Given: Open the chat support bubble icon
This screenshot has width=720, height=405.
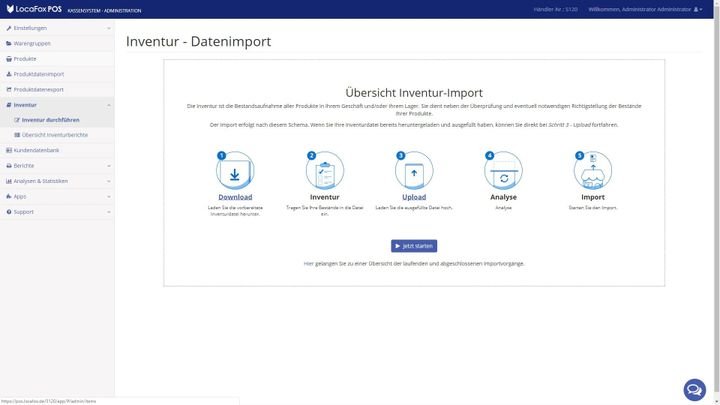Looking at the screenshot, I should coord(694,389).
